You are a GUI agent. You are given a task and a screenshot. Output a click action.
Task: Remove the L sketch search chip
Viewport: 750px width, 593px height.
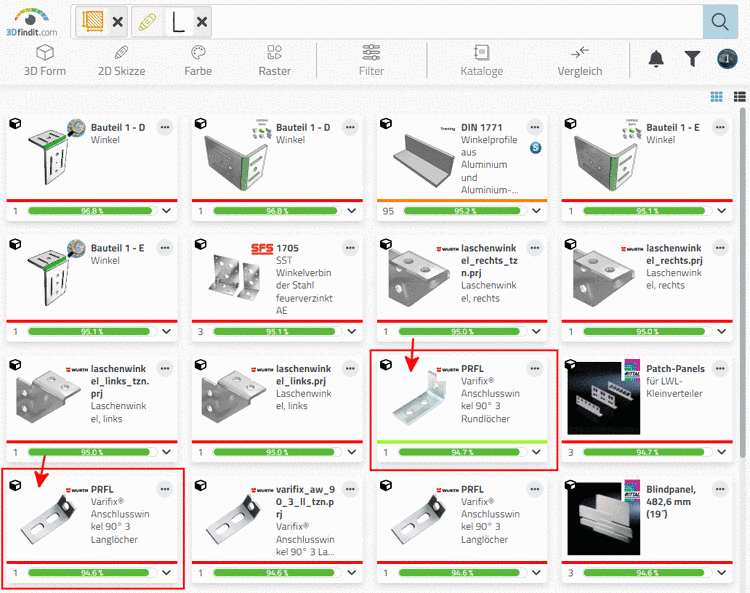202,22
